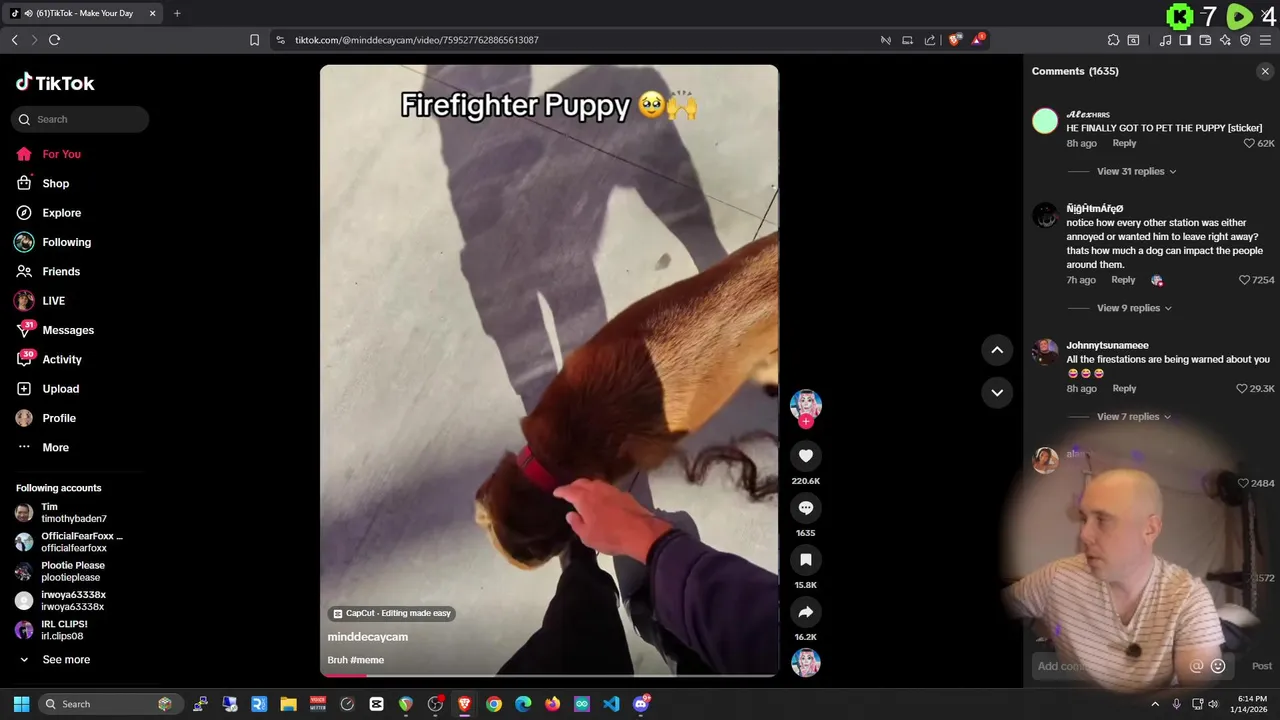The width and height of the screenshot is (1280, 720).
Task: Click the Brave Shields lion icon
Action: coord(955,40)
